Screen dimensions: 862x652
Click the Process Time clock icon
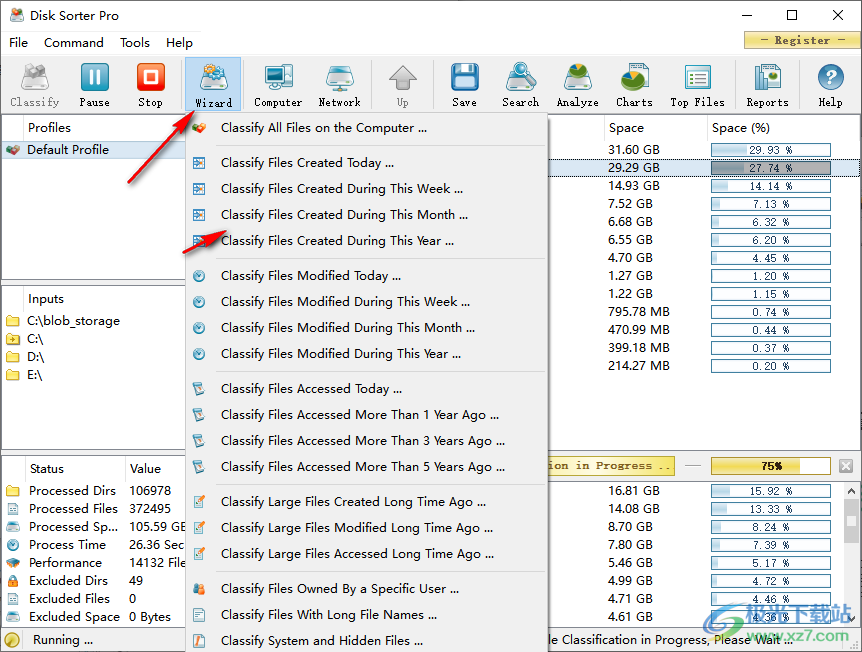[13, 545]
